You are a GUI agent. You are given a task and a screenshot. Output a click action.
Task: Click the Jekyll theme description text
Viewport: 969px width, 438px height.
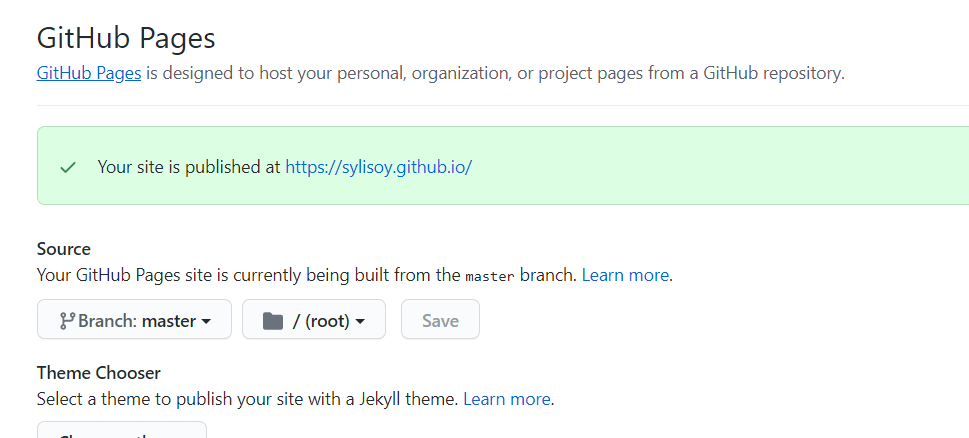coord(247,398)
